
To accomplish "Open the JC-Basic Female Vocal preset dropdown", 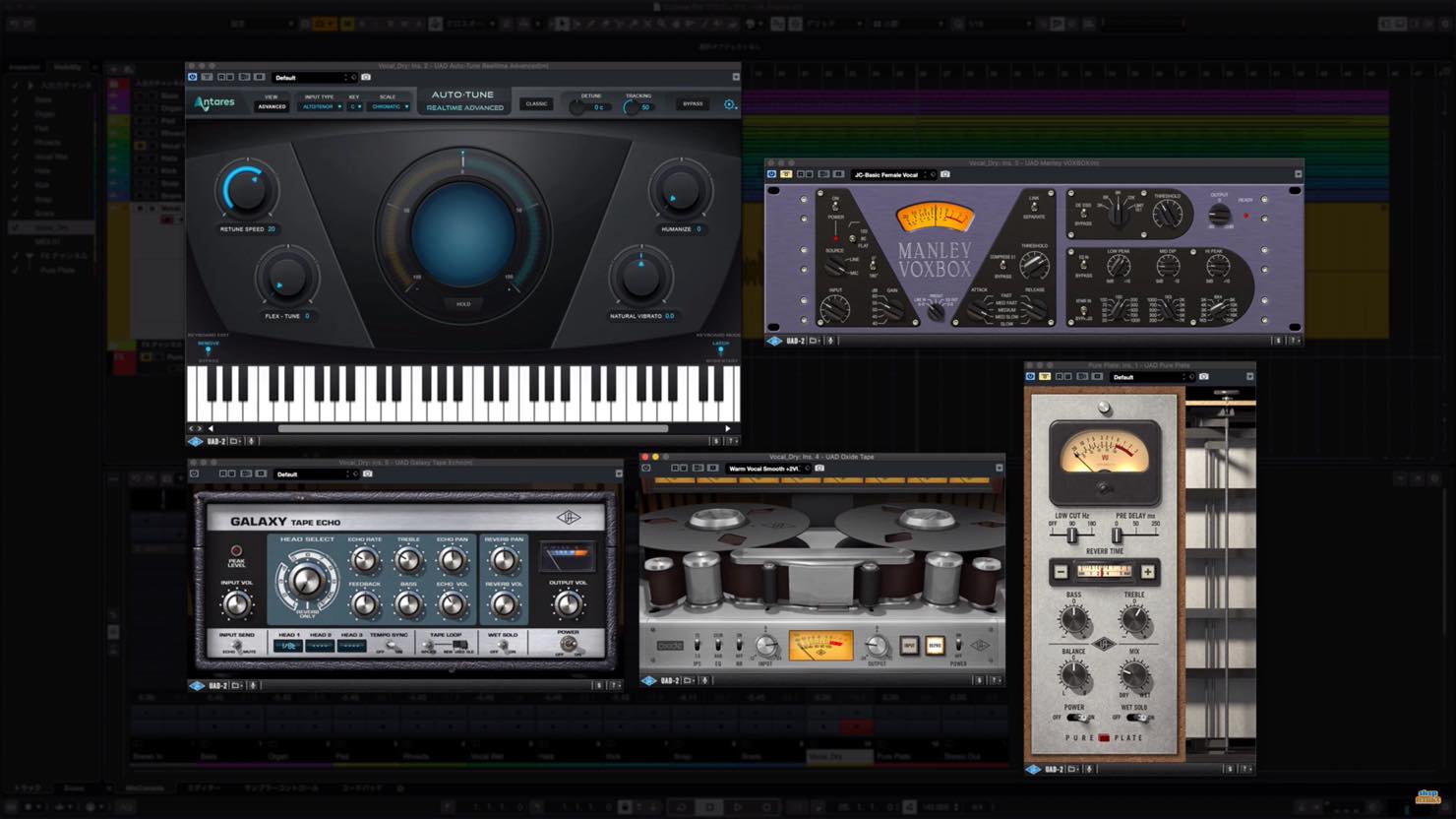I will pos(894,174).
